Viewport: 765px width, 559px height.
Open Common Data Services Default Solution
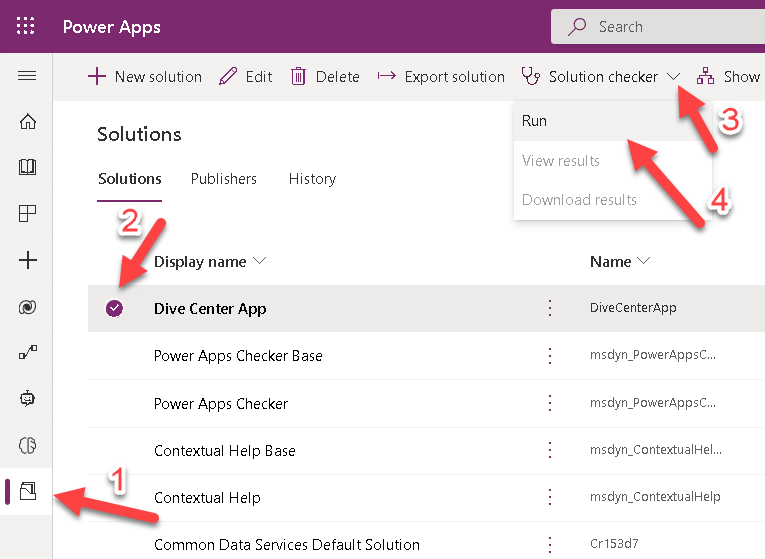pos(287,544)
